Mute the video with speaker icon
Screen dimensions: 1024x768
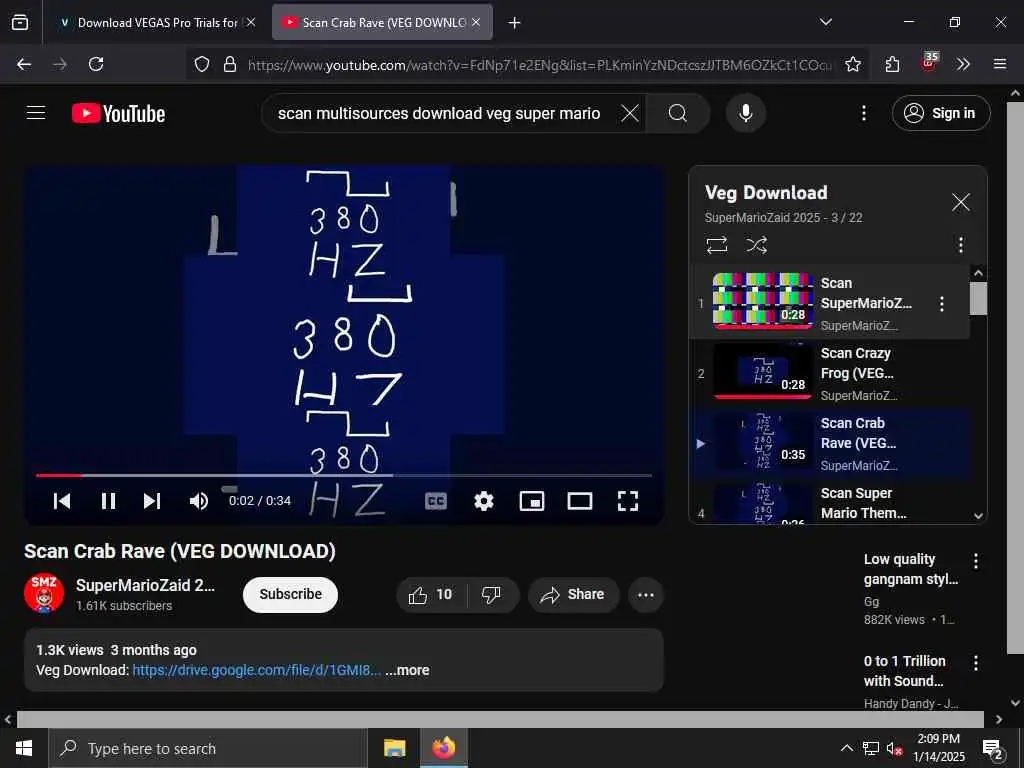point(199,501)
